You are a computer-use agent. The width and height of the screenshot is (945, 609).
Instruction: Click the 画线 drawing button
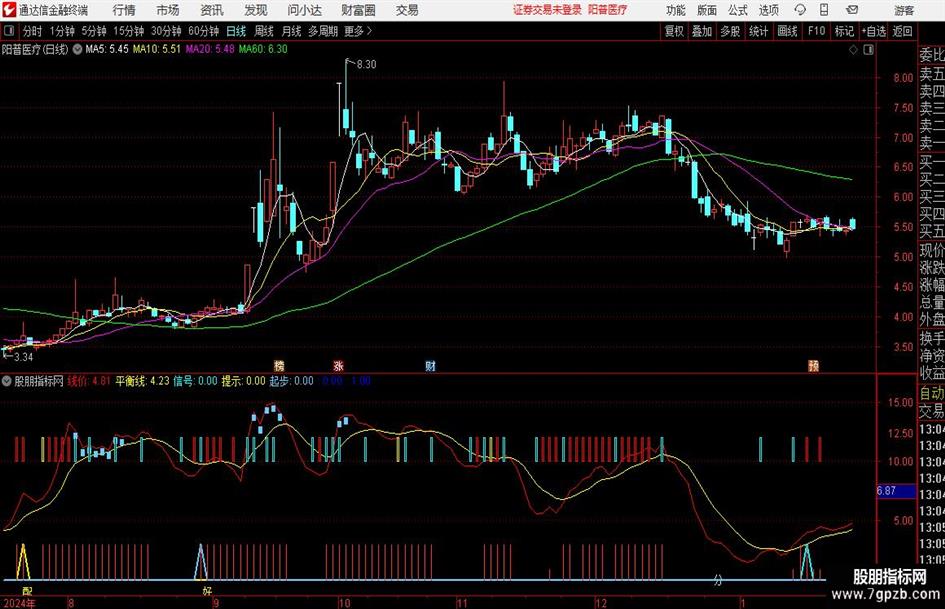787,31
